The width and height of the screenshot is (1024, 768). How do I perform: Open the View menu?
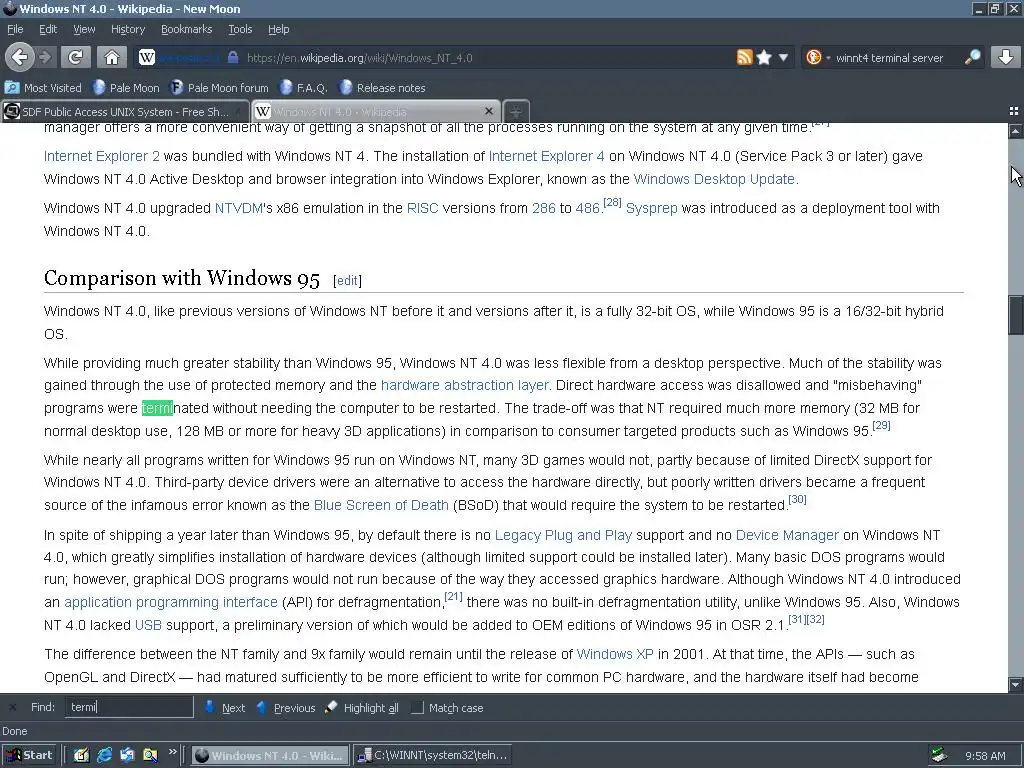(84, 29)
